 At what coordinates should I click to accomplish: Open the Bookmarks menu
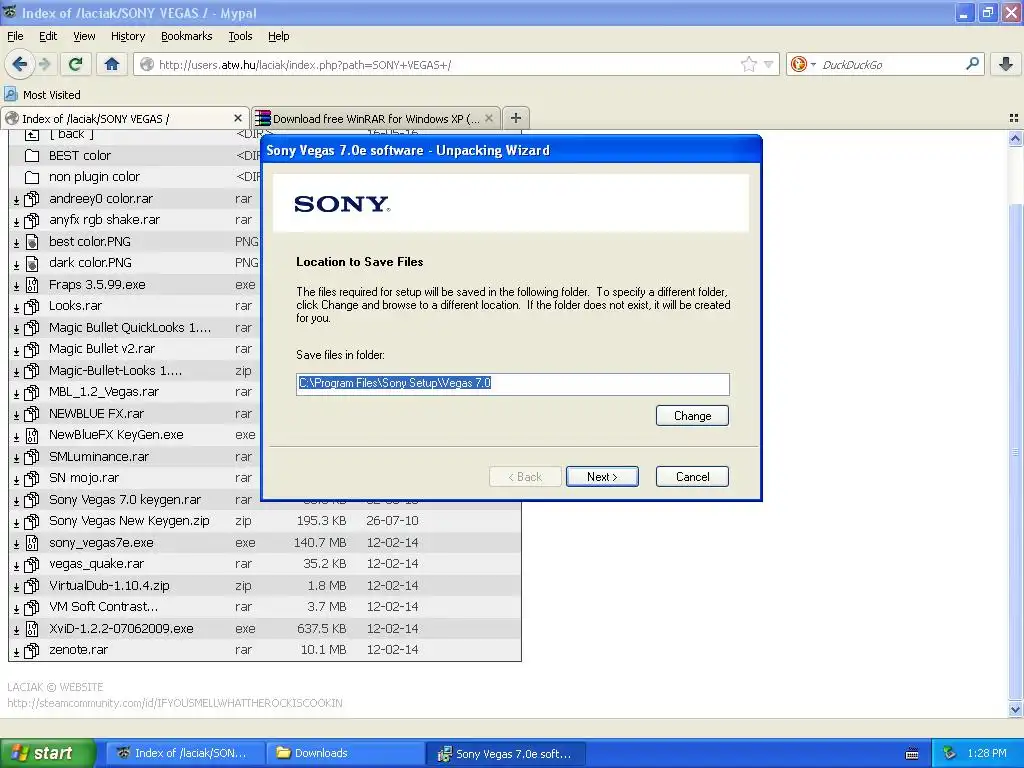[187, 36]
